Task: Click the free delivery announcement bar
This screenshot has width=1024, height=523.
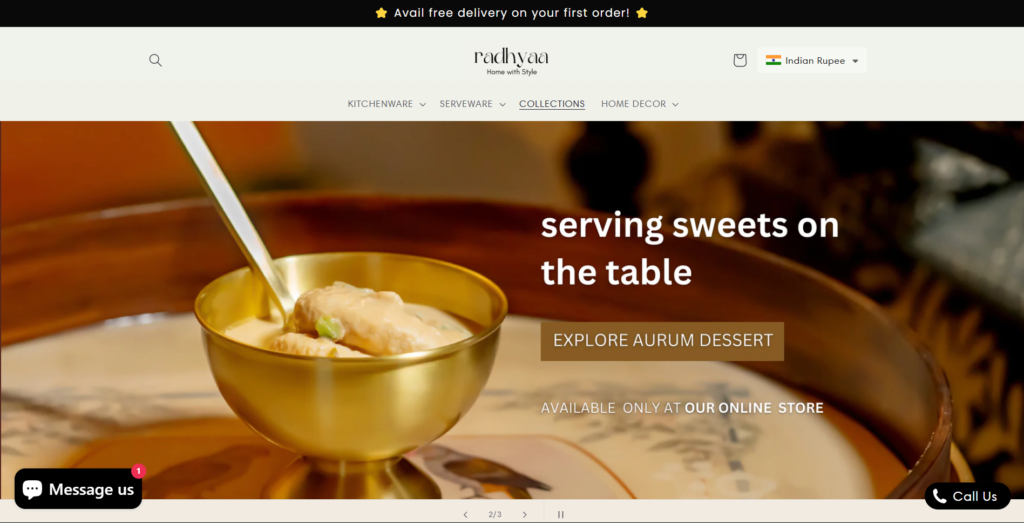Action: (512, 13)
